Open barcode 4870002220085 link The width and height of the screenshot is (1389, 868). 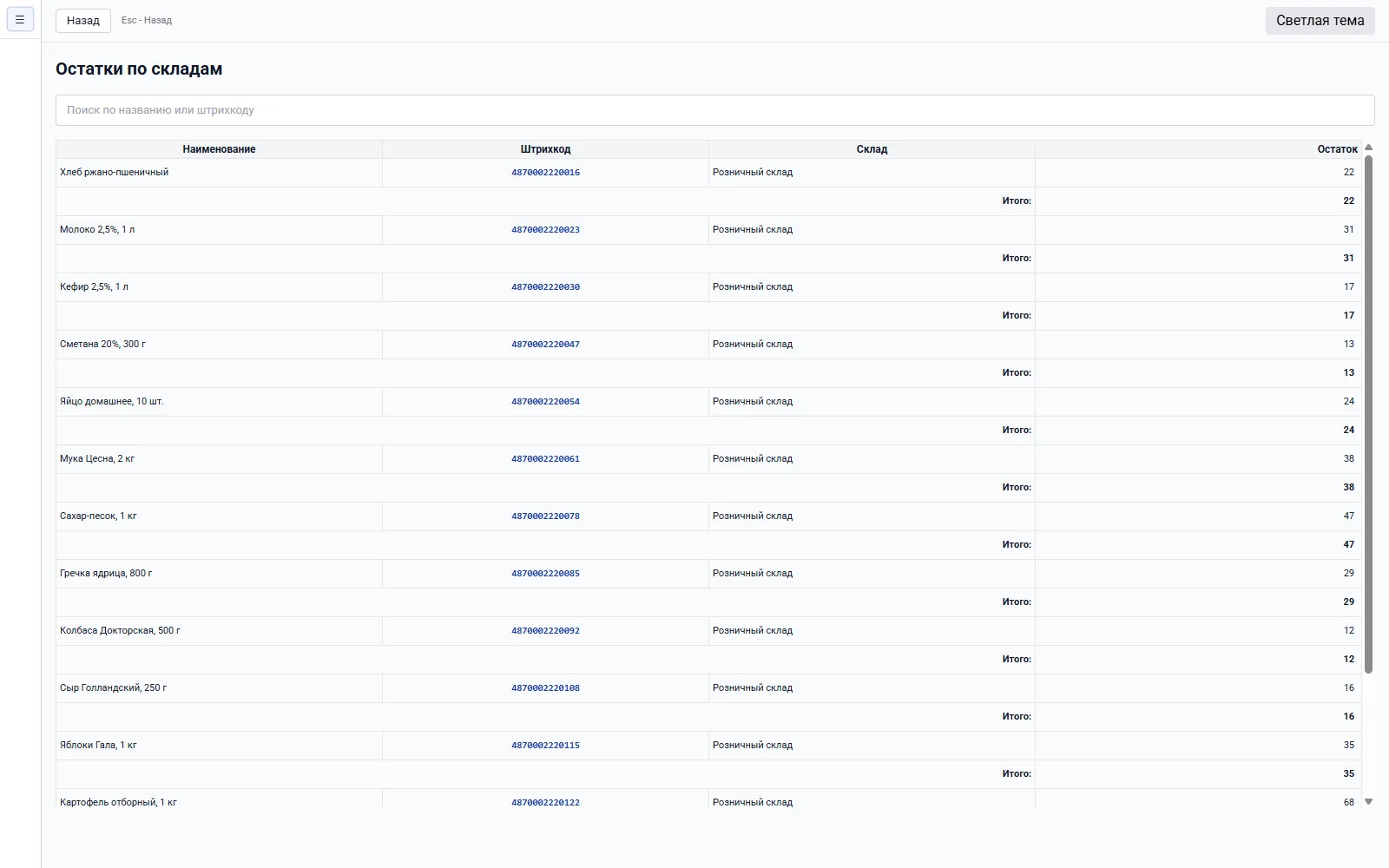coord(545,573)
